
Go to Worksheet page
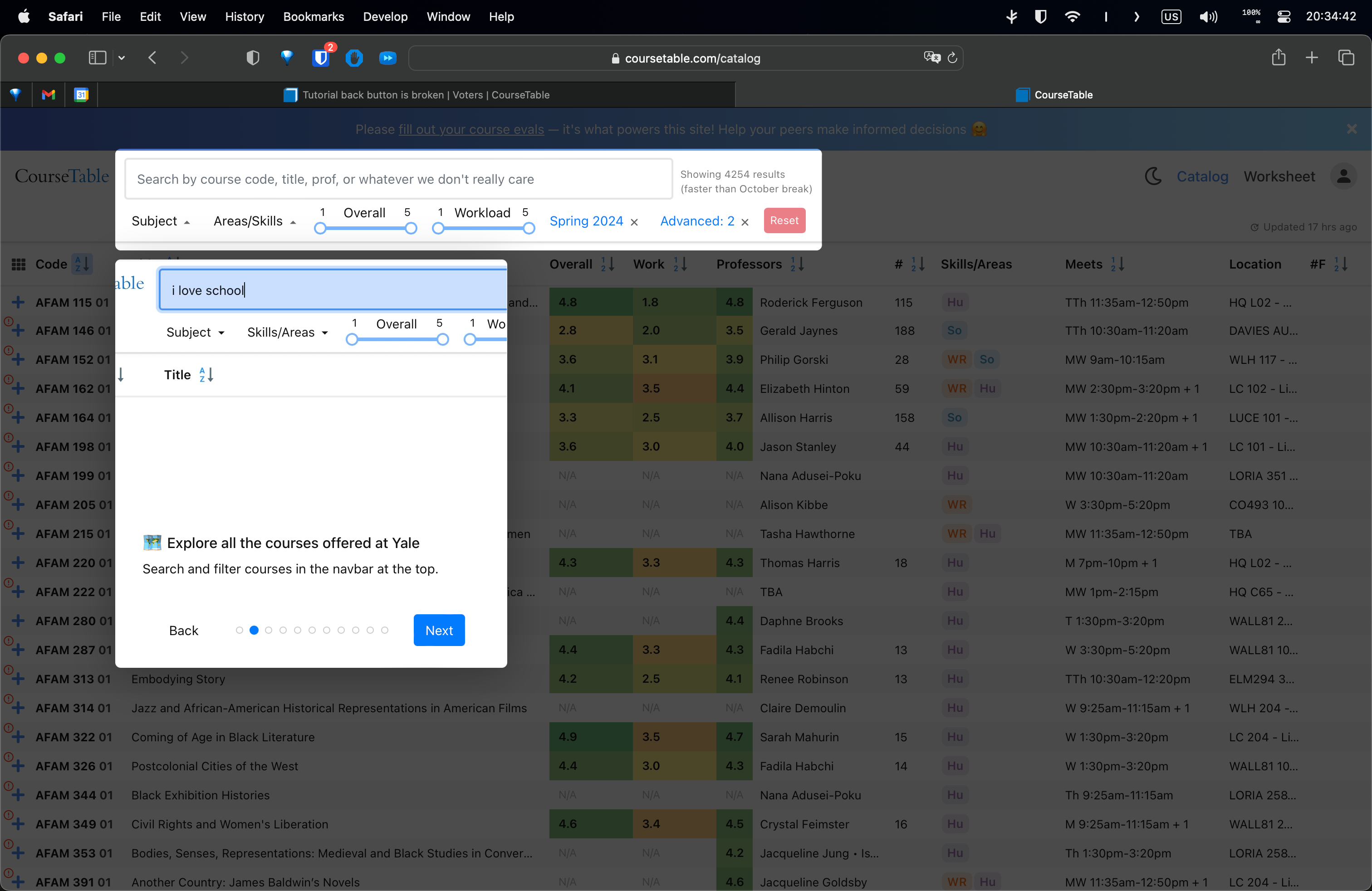click(1279, 176)
